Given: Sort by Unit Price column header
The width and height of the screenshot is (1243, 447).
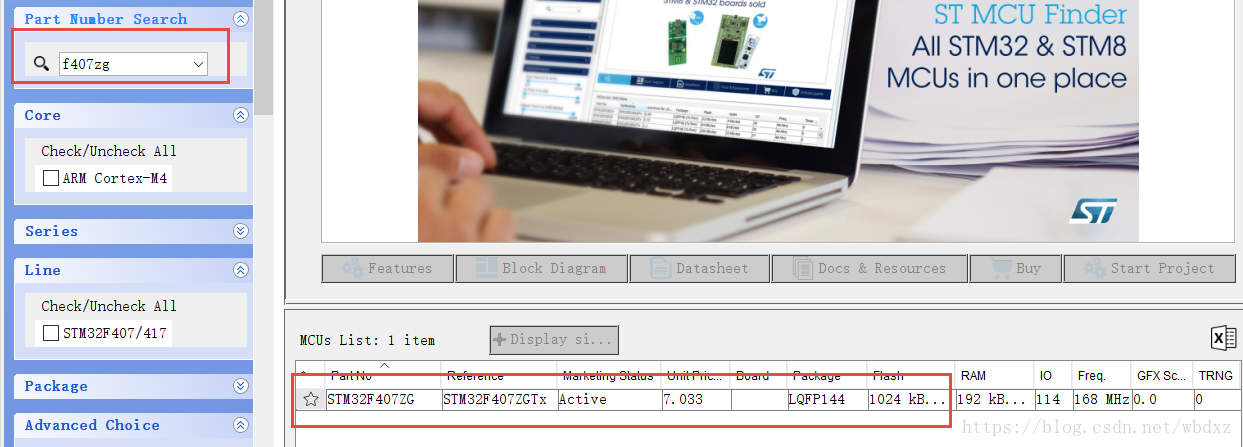Looking at the screenshot, I should (x=695, y=376).
